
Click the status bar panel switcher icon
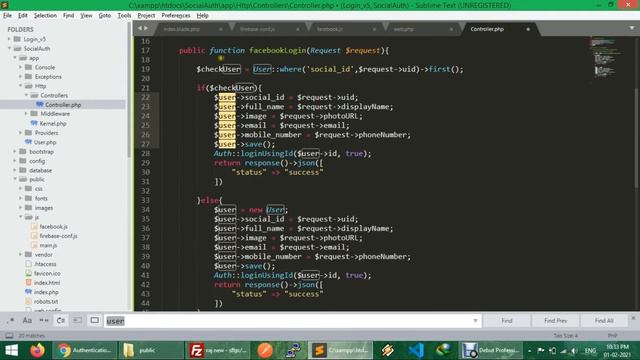point(9,336)
